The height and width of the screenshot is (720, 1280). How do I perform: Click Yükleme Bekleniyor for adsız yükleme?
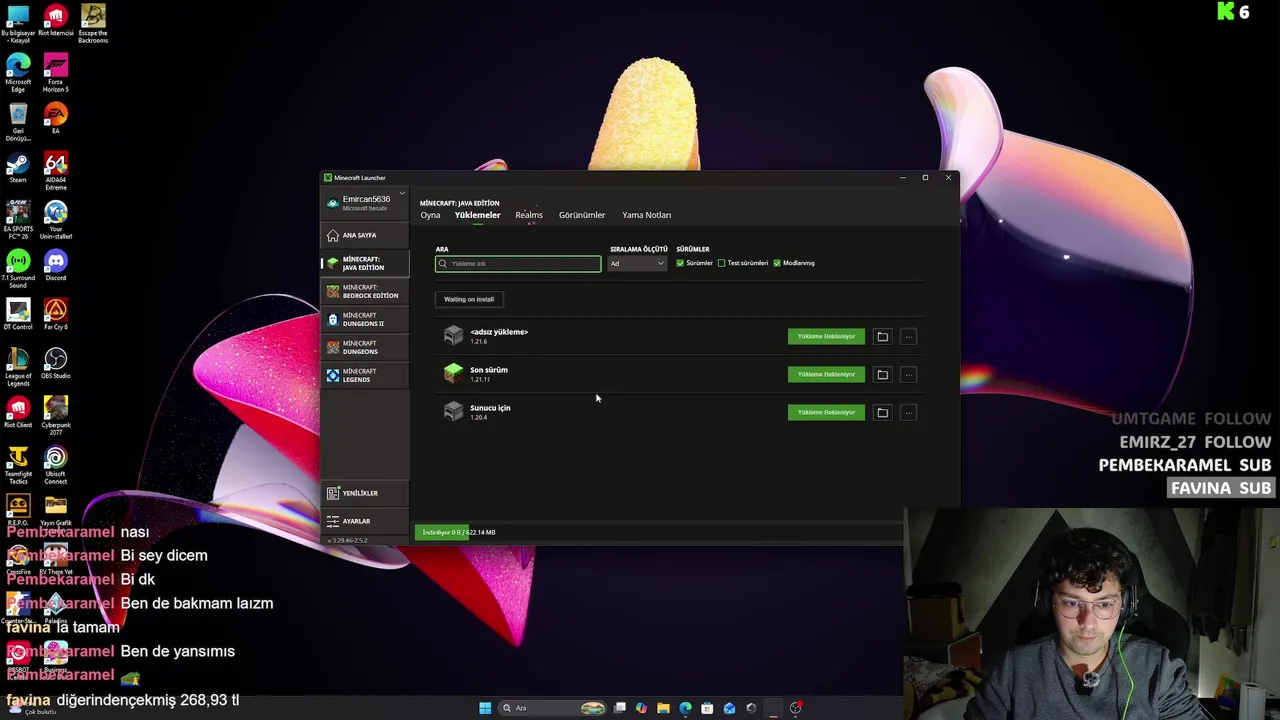[826, 337]
